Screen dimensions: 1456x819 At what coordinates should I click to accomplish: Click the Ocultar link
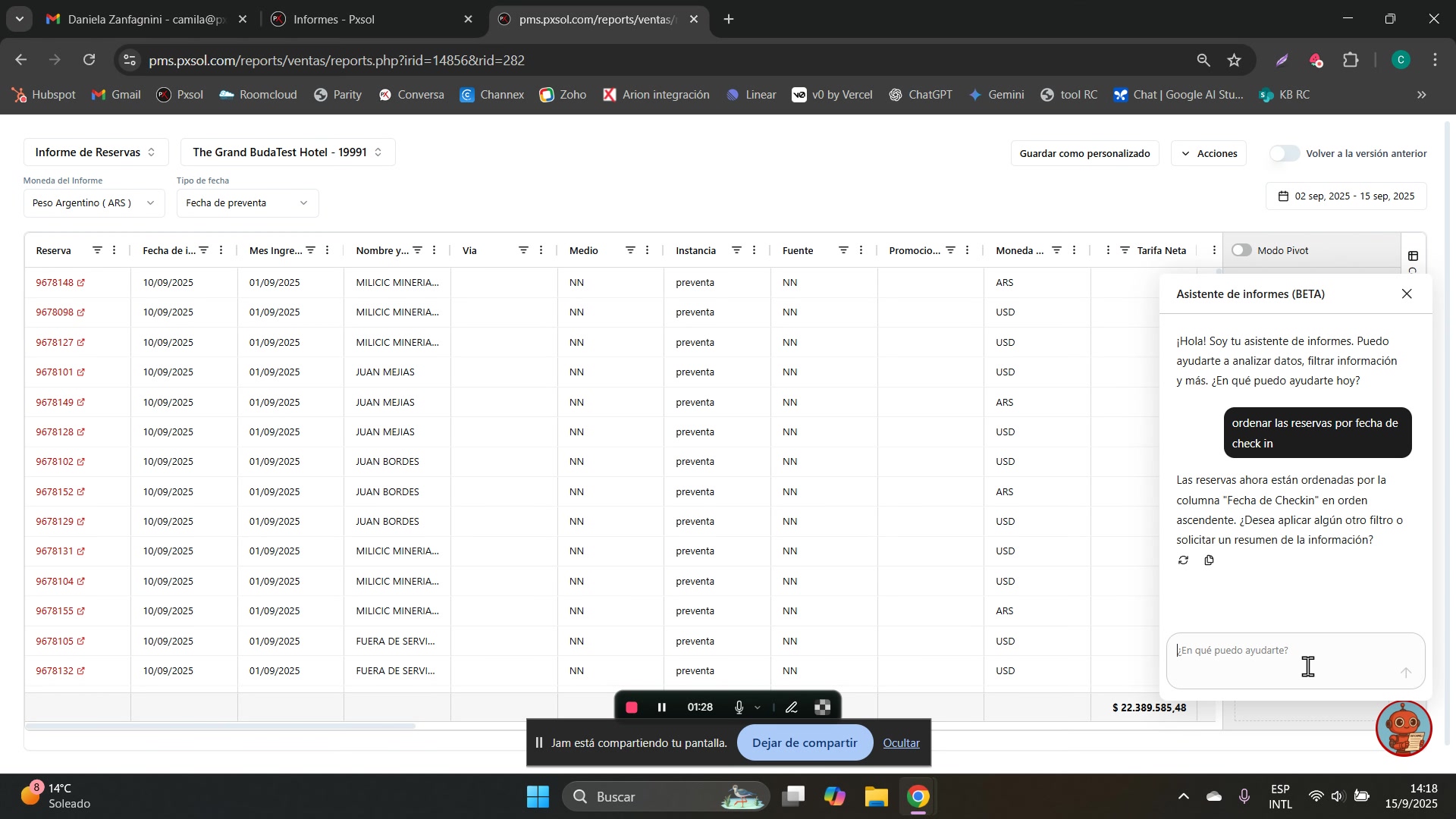(901, 744)
